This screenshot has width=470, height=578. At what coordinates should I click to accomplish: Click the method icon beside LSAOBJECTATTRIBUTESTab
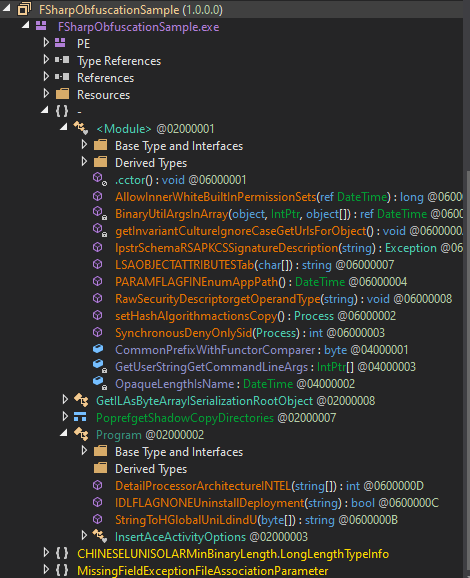[98, 264]
